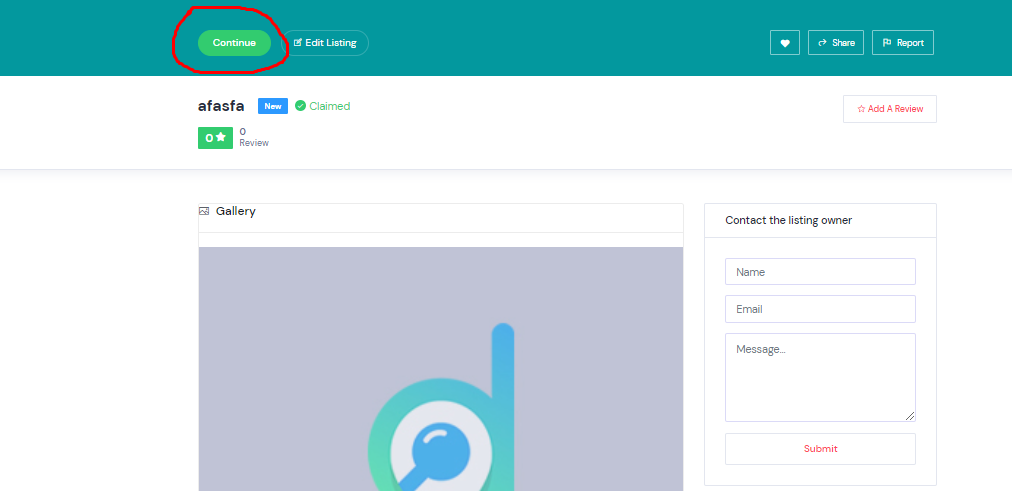
Task: Focus the Name input field
Action: (x=820, y=272)
